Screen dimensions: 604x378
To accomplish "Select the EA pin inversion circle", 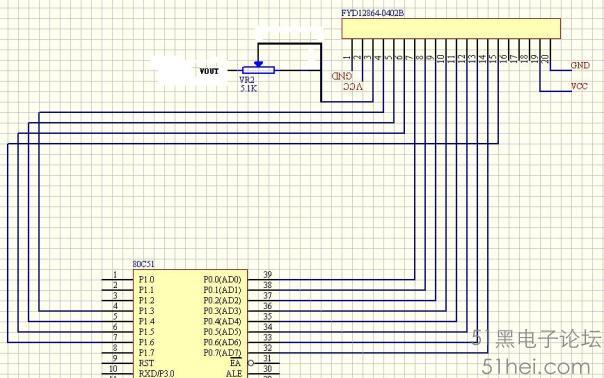I will tap(251, 363).
